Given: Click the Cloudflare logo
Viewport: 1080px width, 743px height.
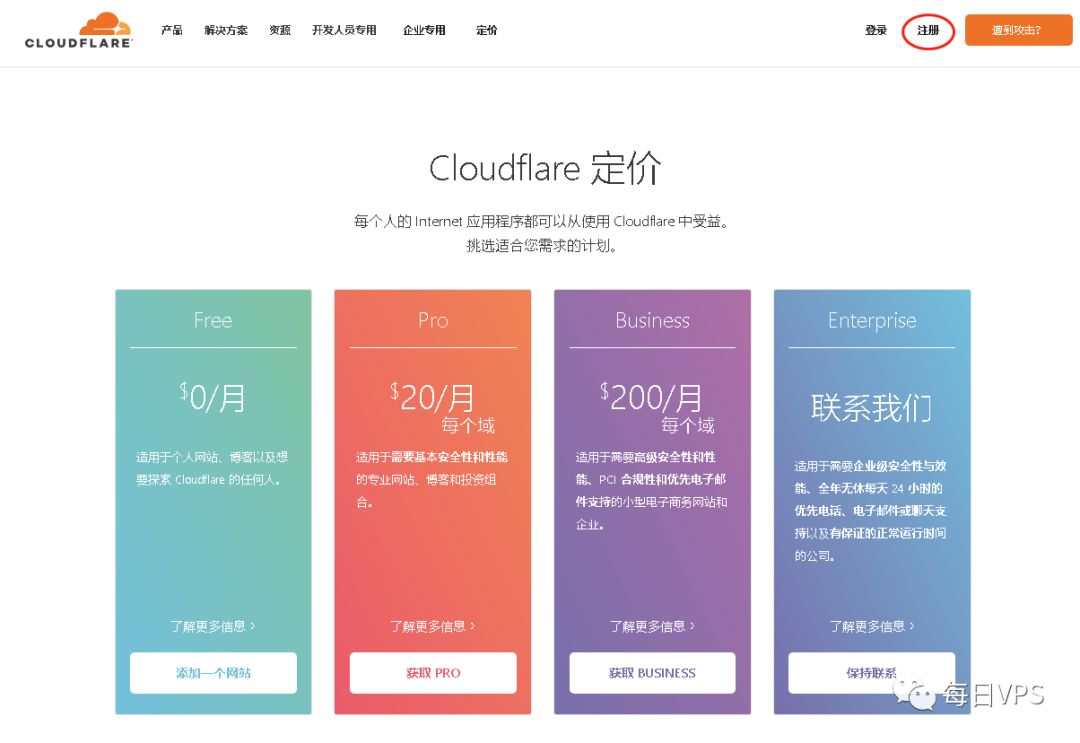Looking at the screenshot, I should click(79, 31).
